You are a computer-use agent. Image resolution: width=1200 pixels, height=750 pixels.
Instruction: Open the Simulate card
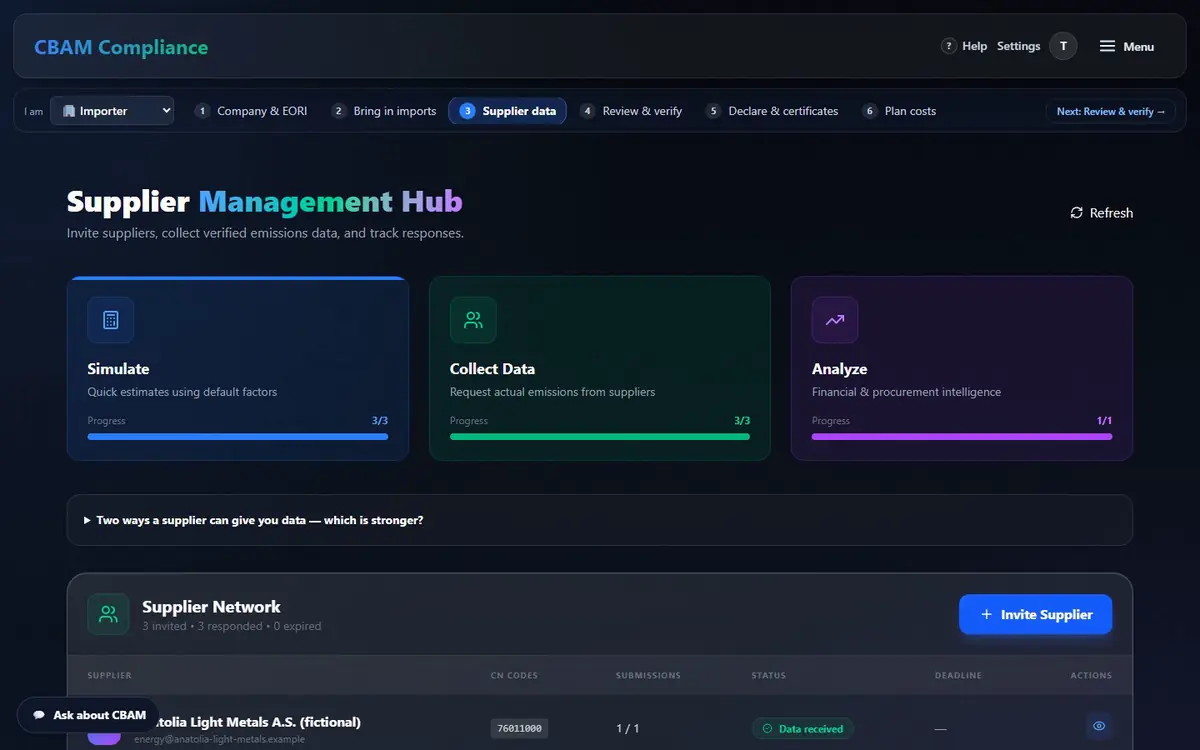pyautogui.click(x=238, y=368)
